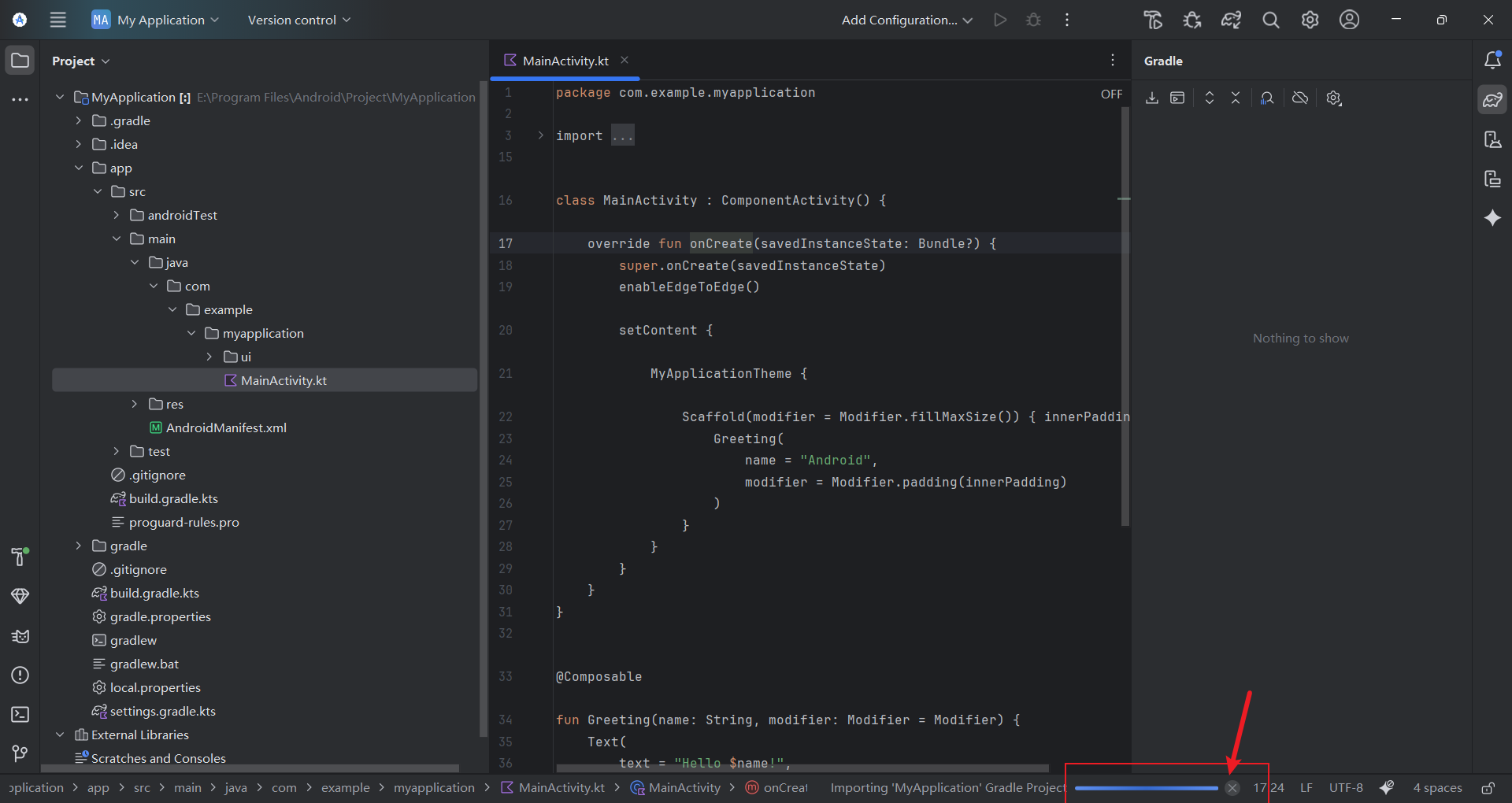Collapse the app folder in project tree
1512x803 pixels.
coord(79,168)
